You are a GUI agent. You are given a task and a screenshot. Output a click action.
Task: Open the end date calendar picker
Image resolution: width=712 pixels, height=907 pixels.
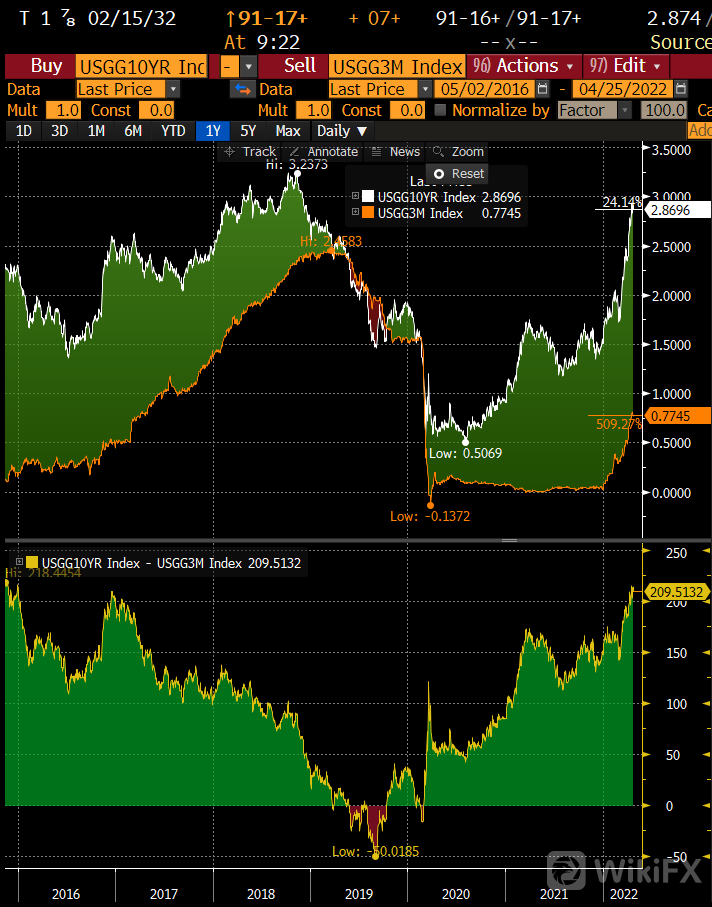pos(681,89)
